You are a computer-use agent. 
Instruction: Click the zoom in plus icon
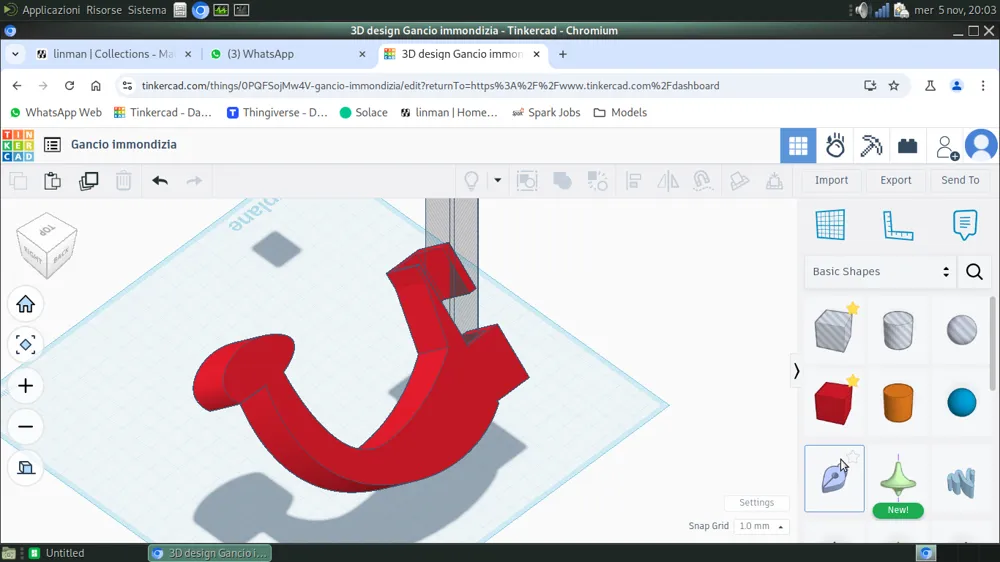pos(26,386)
